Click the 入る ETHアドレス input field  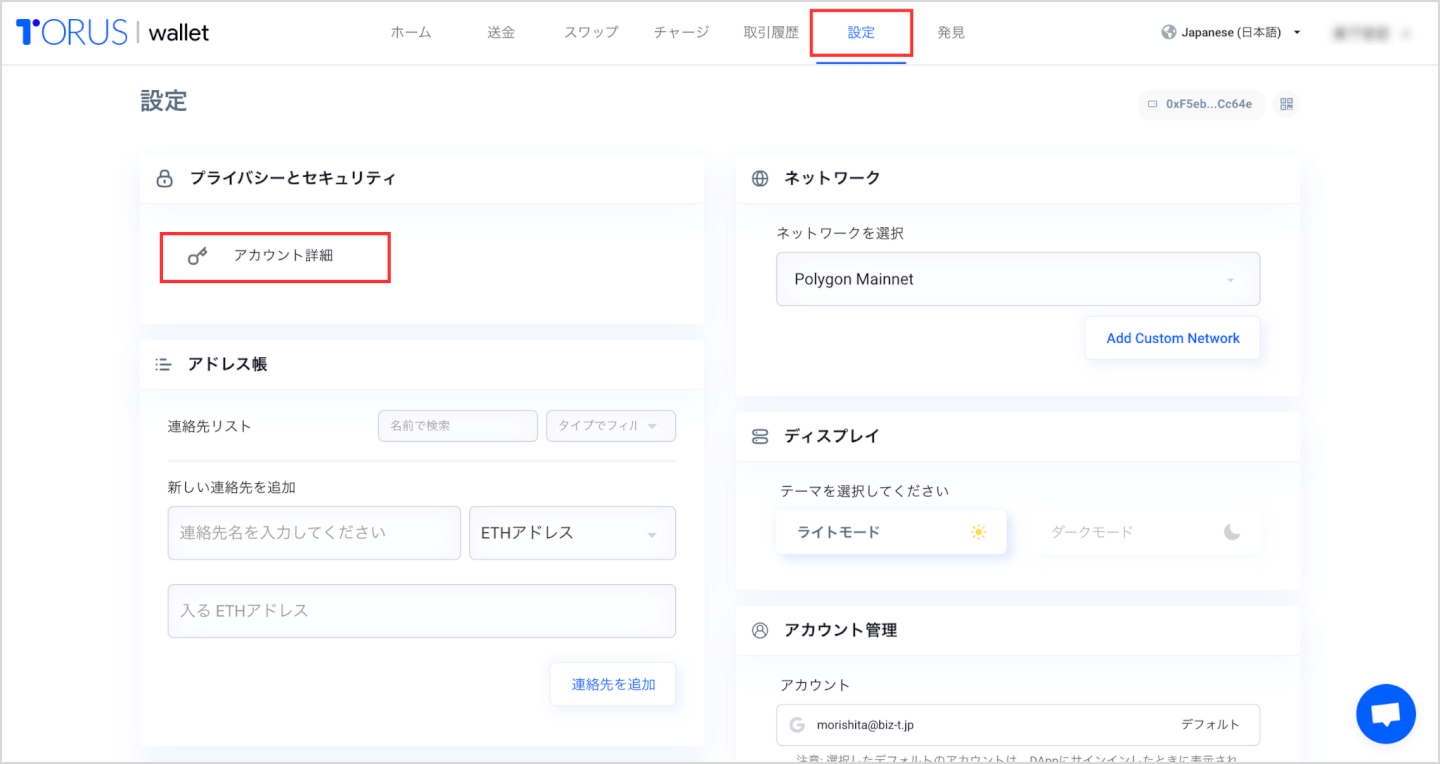coord(421,610)
